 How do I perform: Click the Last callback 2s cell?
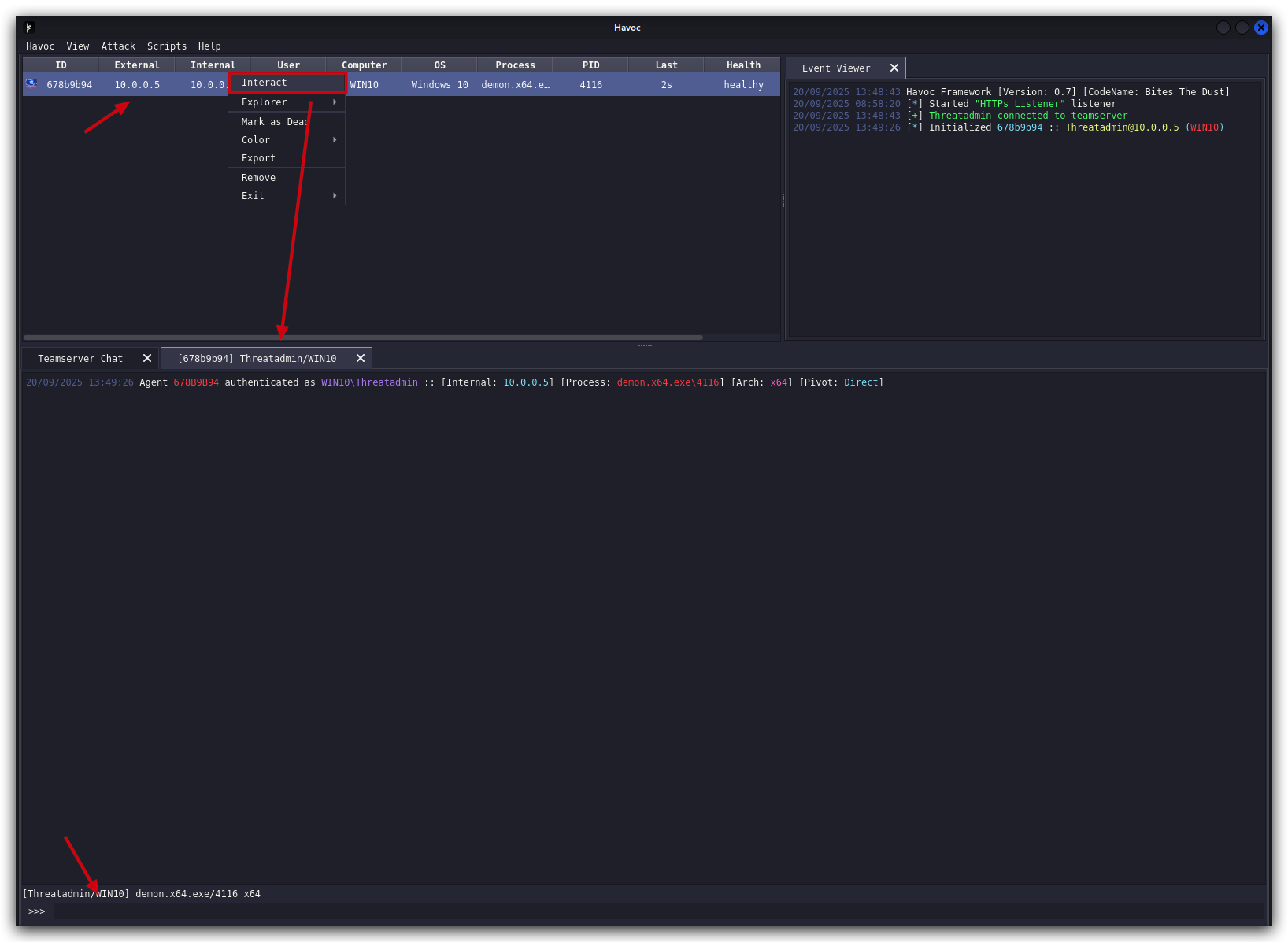coord(666,85)
